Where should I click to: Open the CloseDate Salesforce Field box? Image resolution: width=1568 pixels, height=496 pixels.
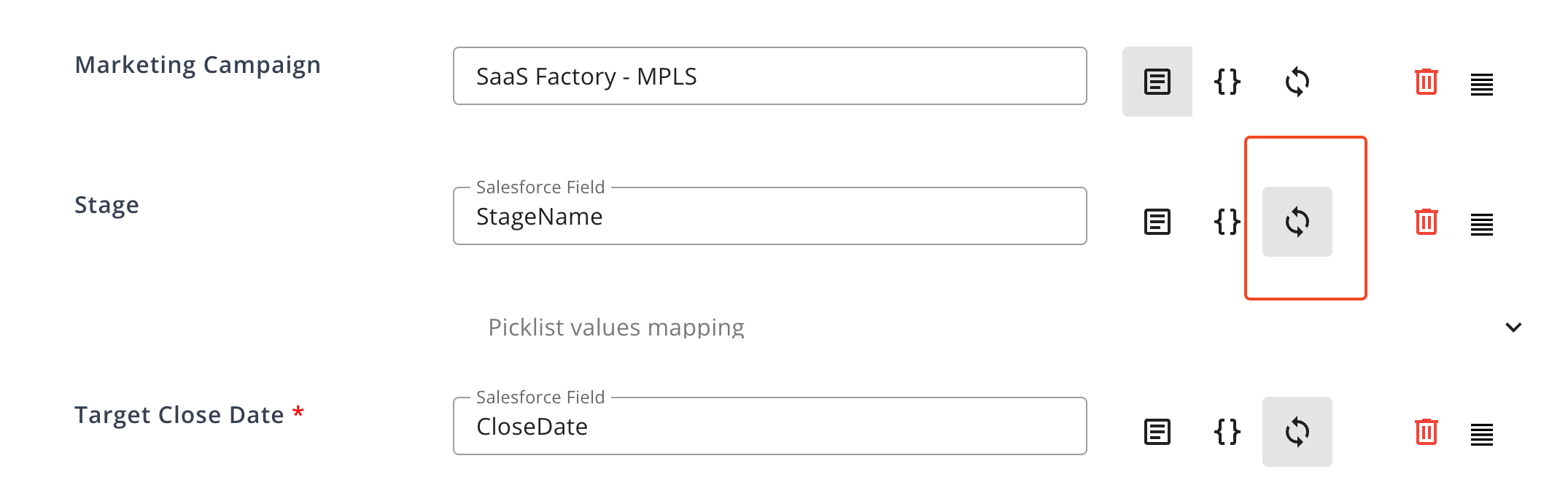pyautogui.click(x=769, y=427)
